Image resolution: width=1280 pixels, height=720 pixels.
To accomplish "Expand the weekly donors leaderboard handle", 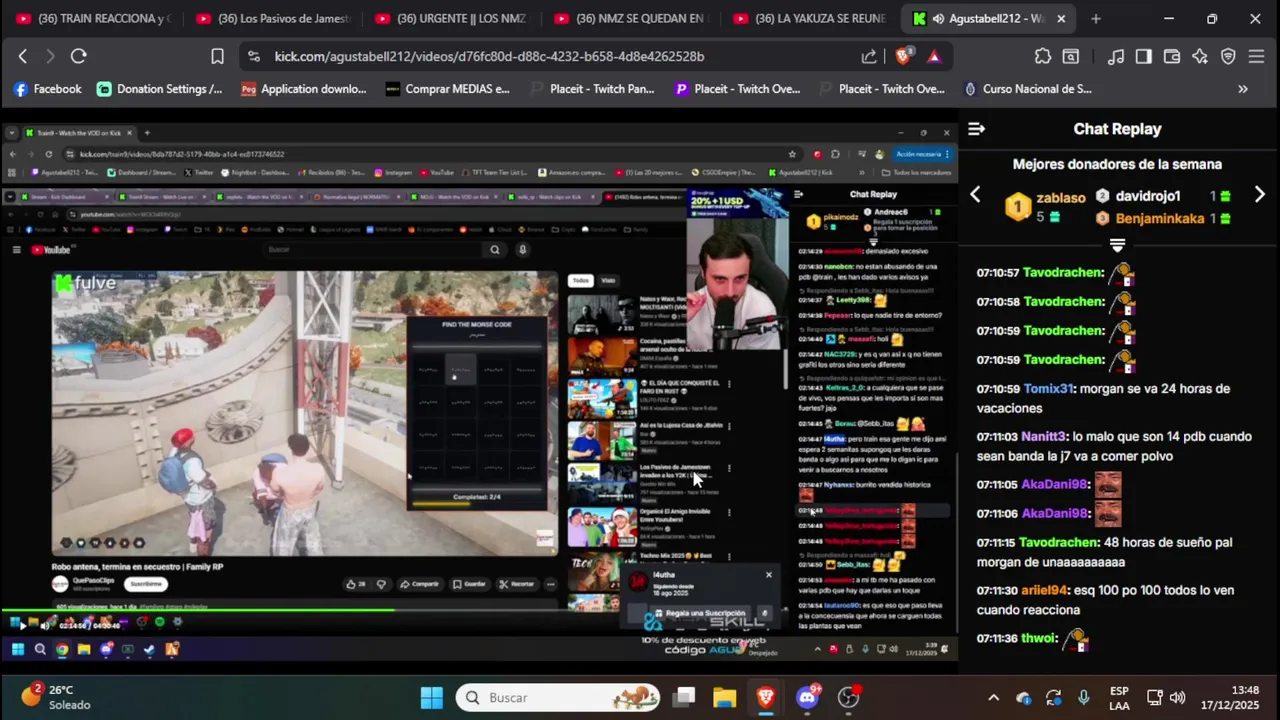I will (1117, 245).
